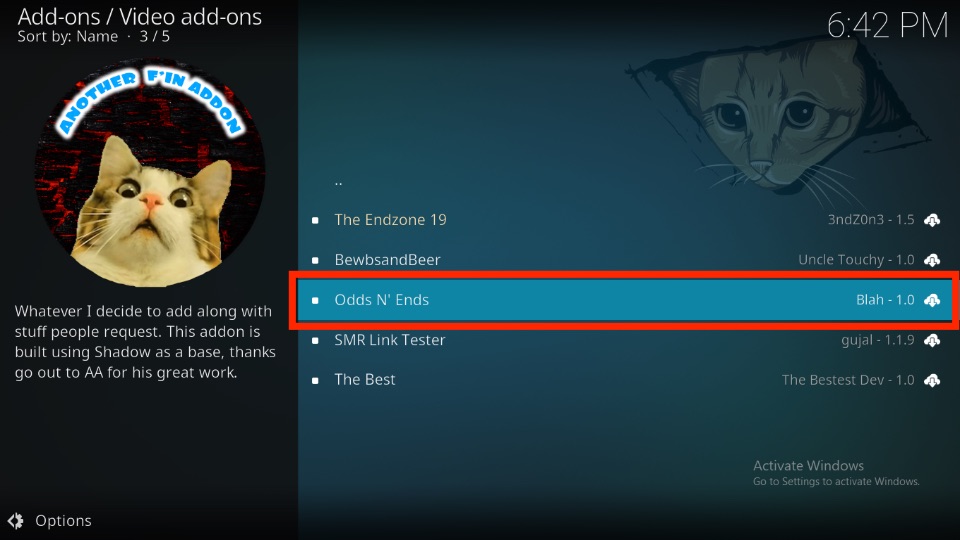Select SMR Link Tester in the list

626,340
